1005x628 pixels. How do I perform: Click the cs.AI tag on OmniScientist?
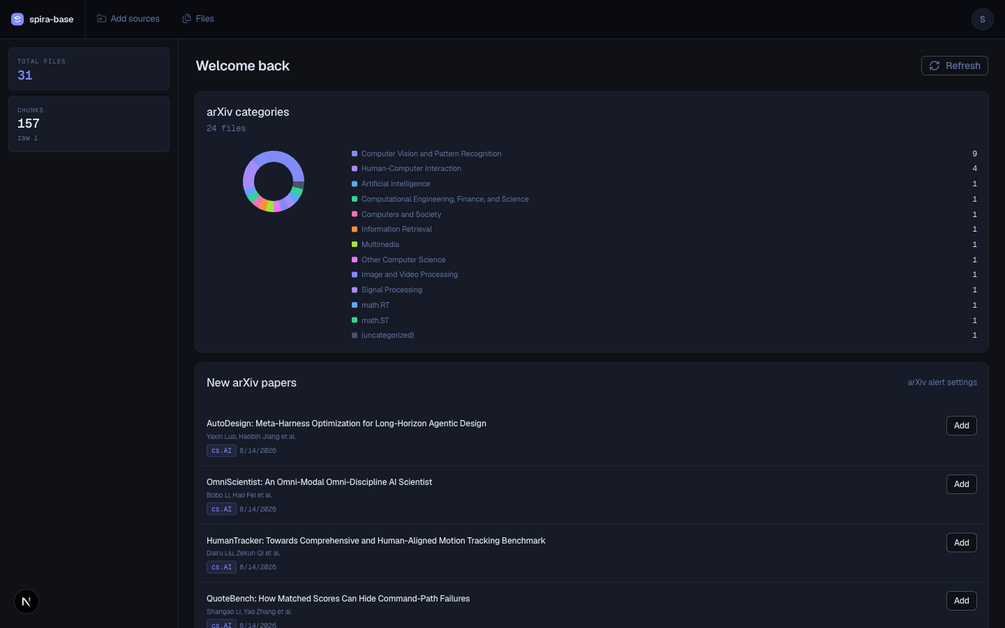tap(221, 509)
